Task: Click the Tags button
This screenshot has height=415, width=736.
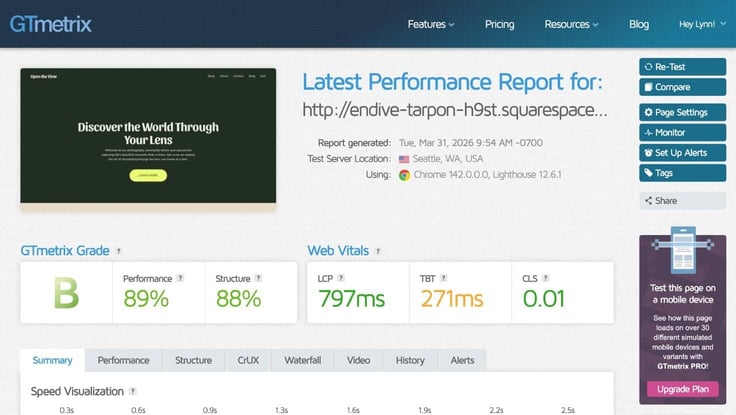Action: pos(682,173)
